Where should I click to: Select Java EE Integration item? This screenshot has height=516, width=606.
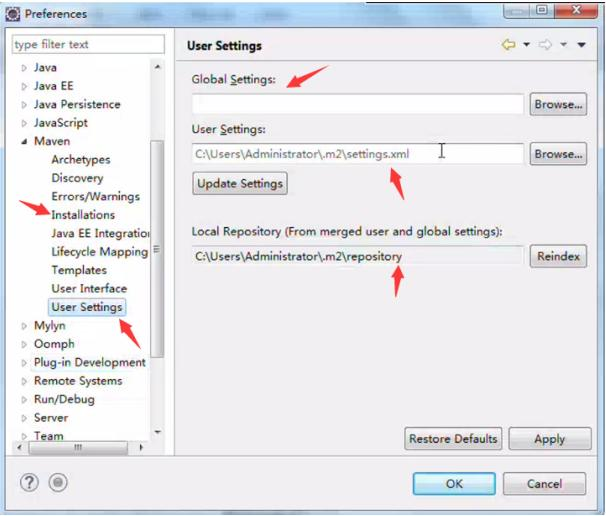[100, 233]
